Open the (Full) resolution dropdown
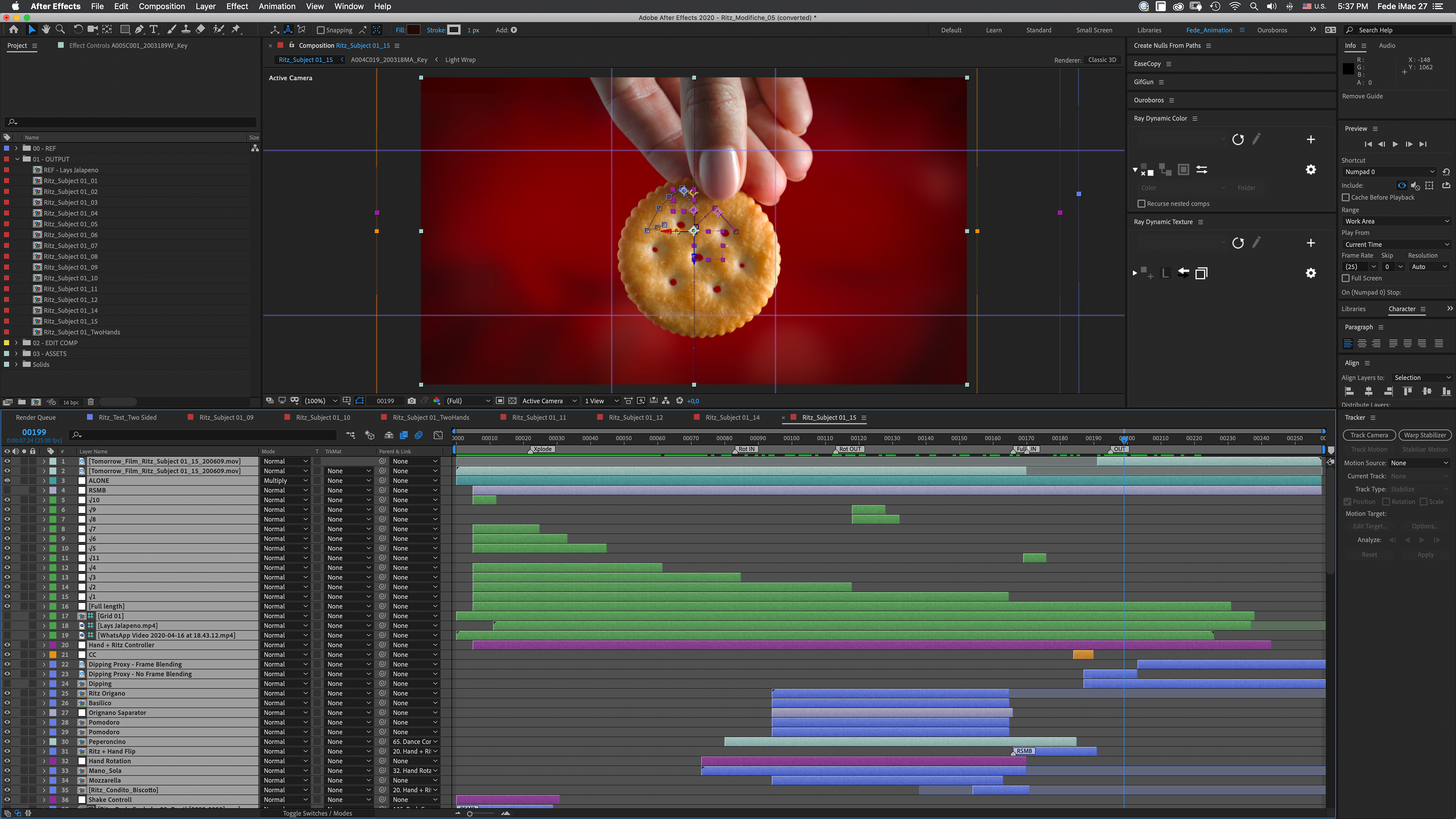 point(468,401)
